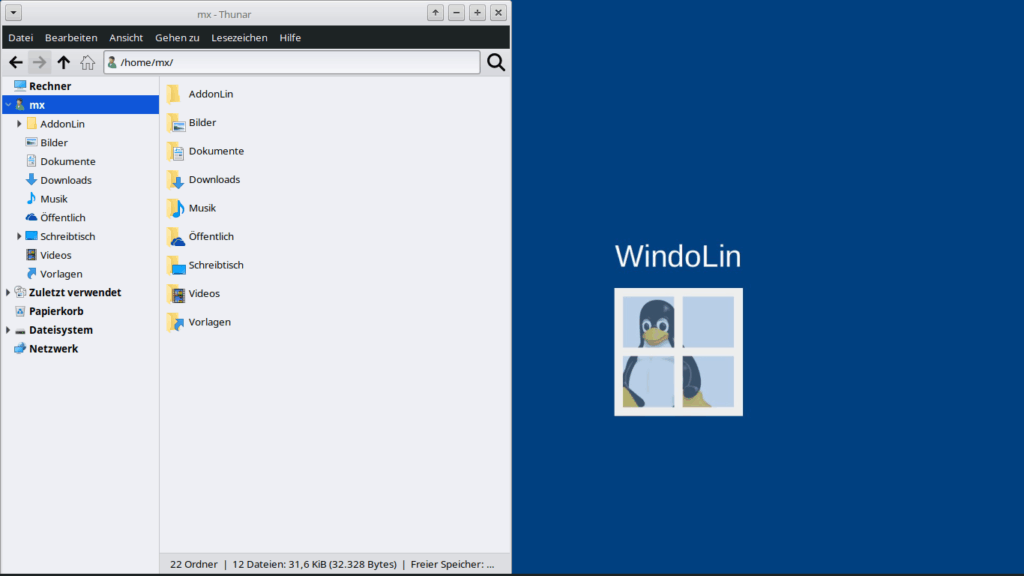Image resolution: width=1024 pixels, height=576 pixels.
Task: Maximize the Thunar window
Action: pyautogui.click(x=477, y=12)
